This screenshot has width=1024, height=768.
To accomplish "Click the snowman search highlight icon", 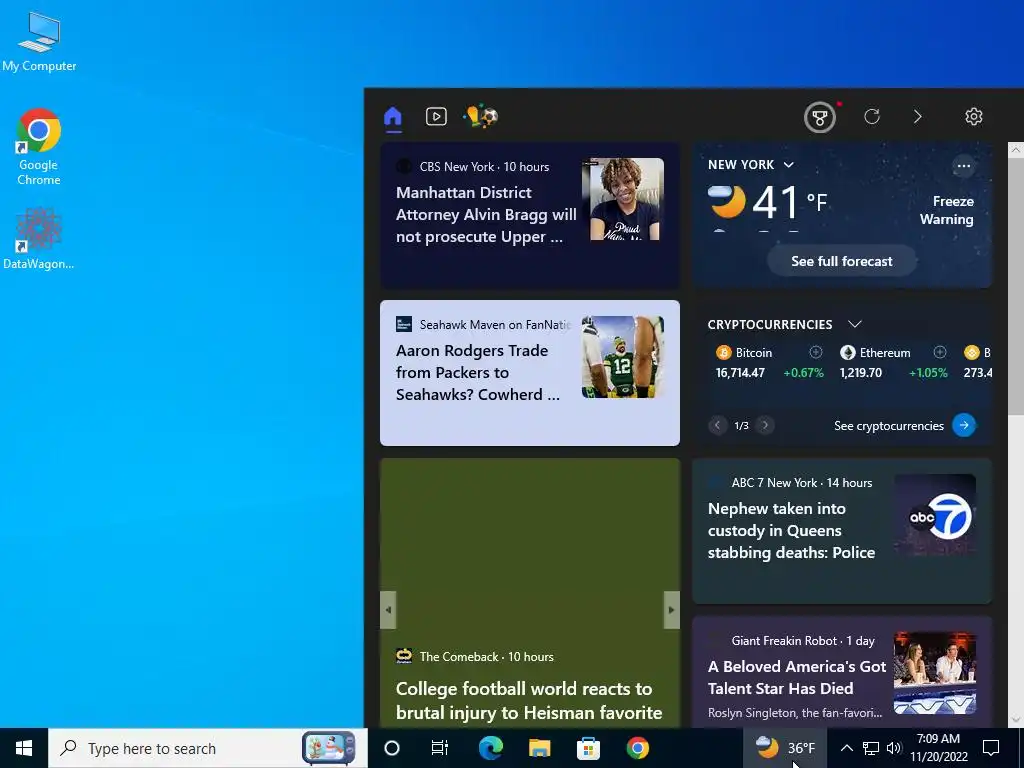I will coord(328,748).
